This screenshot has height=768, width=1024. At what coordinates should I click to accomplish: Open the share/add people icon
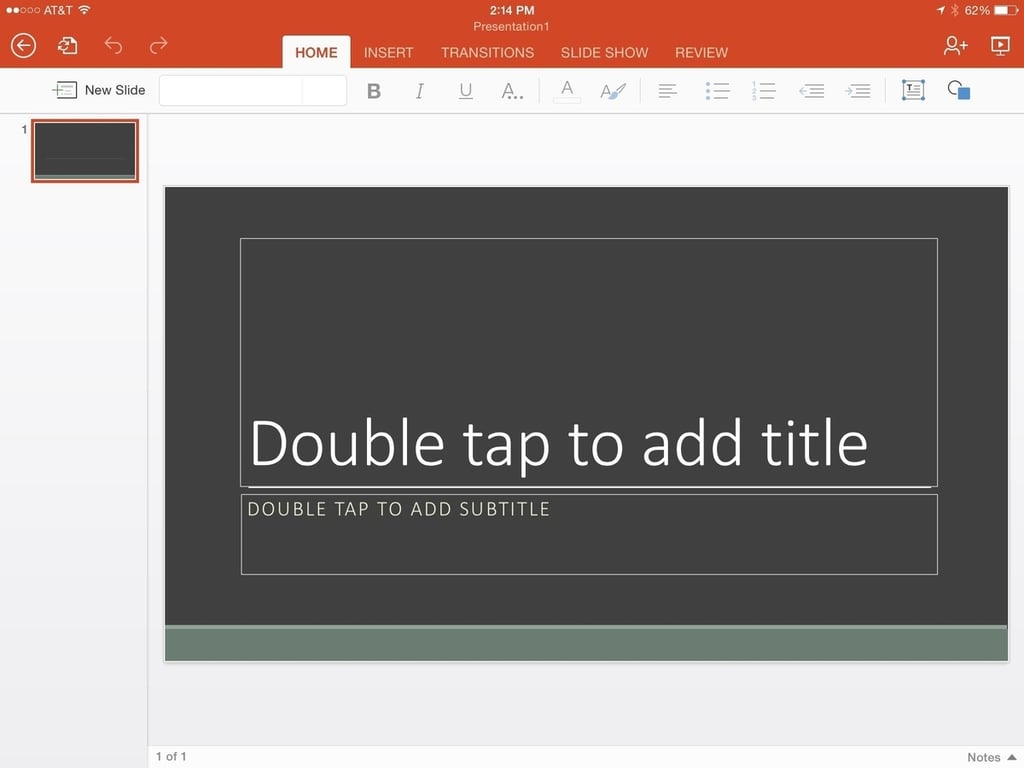[955, 46]
